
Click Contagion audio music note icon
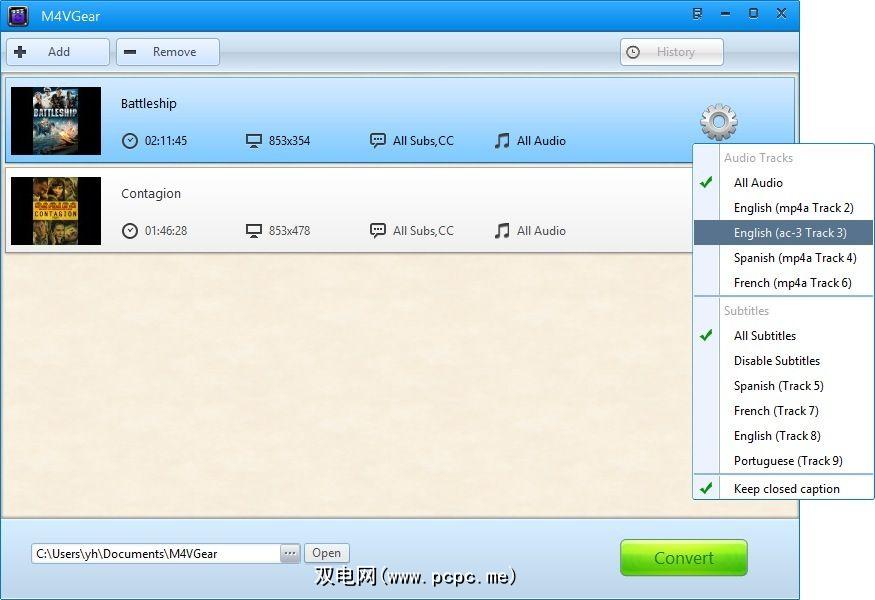pyautogui.click(x=502, y=231)
